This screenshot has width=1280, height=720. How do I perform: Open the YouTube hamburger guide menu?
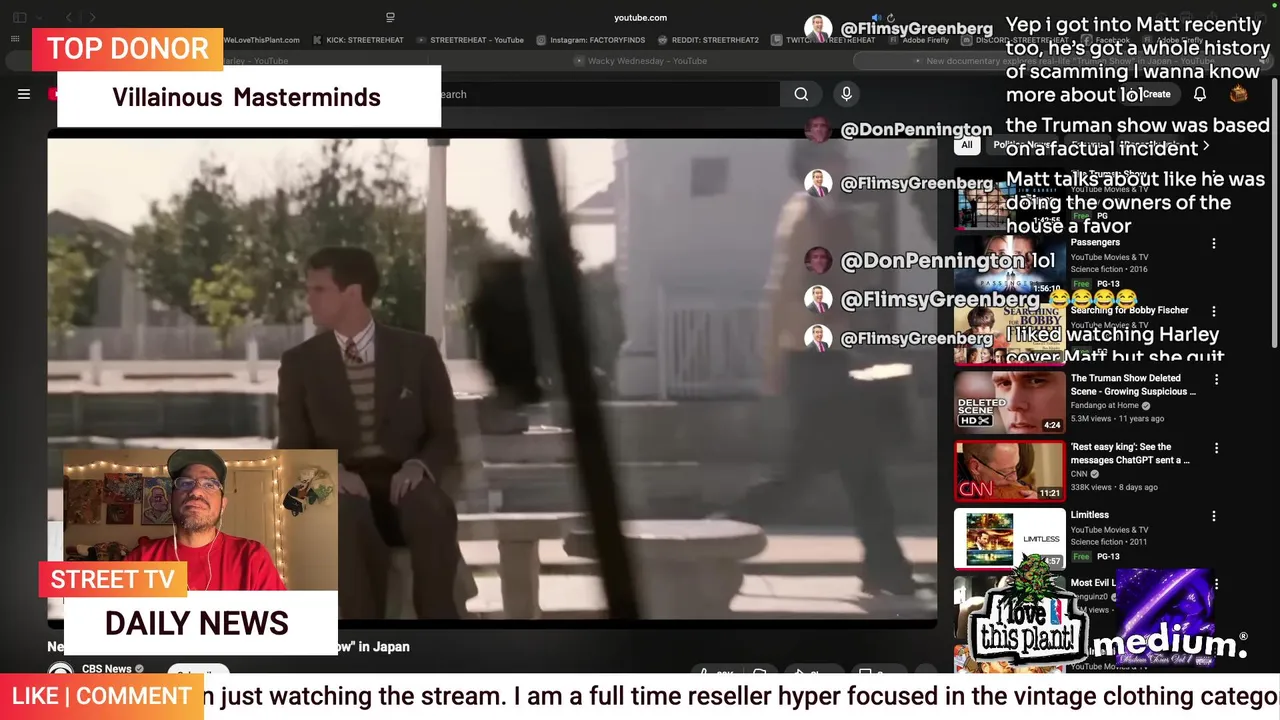tap(24, 94)
